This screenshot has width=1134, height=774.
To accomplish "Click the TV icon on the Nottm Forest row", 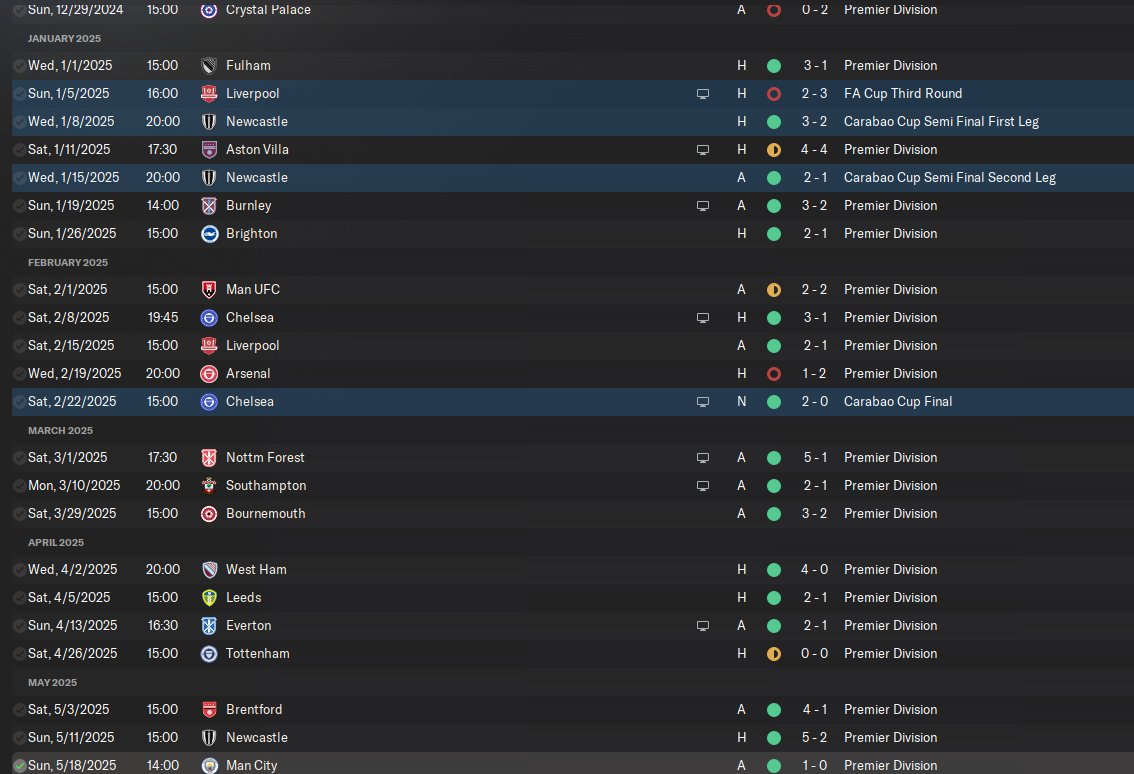I will [x=703, y=457].
